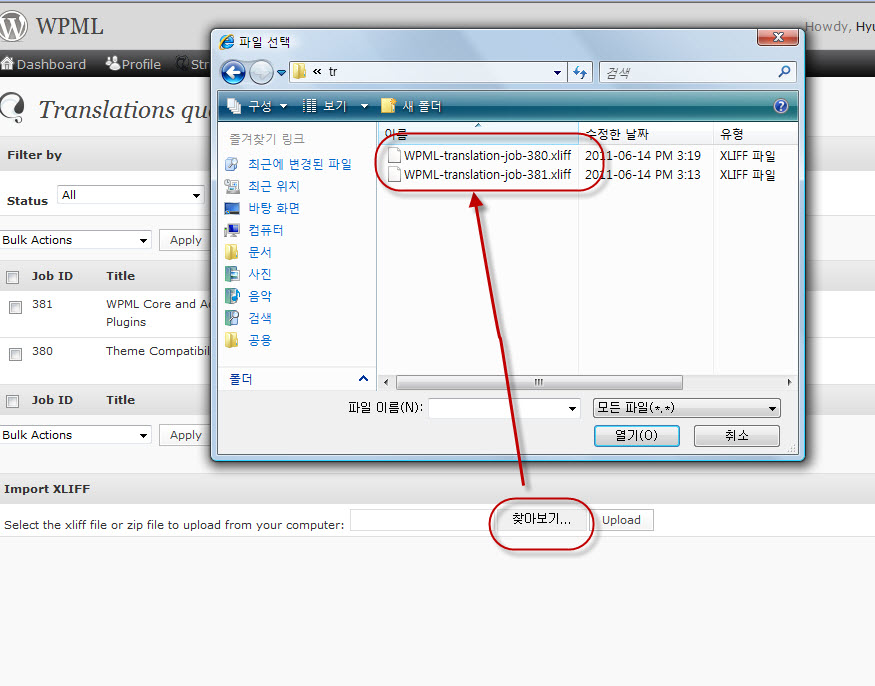Click the 새 폴더 new folder button

click(411, 106)
